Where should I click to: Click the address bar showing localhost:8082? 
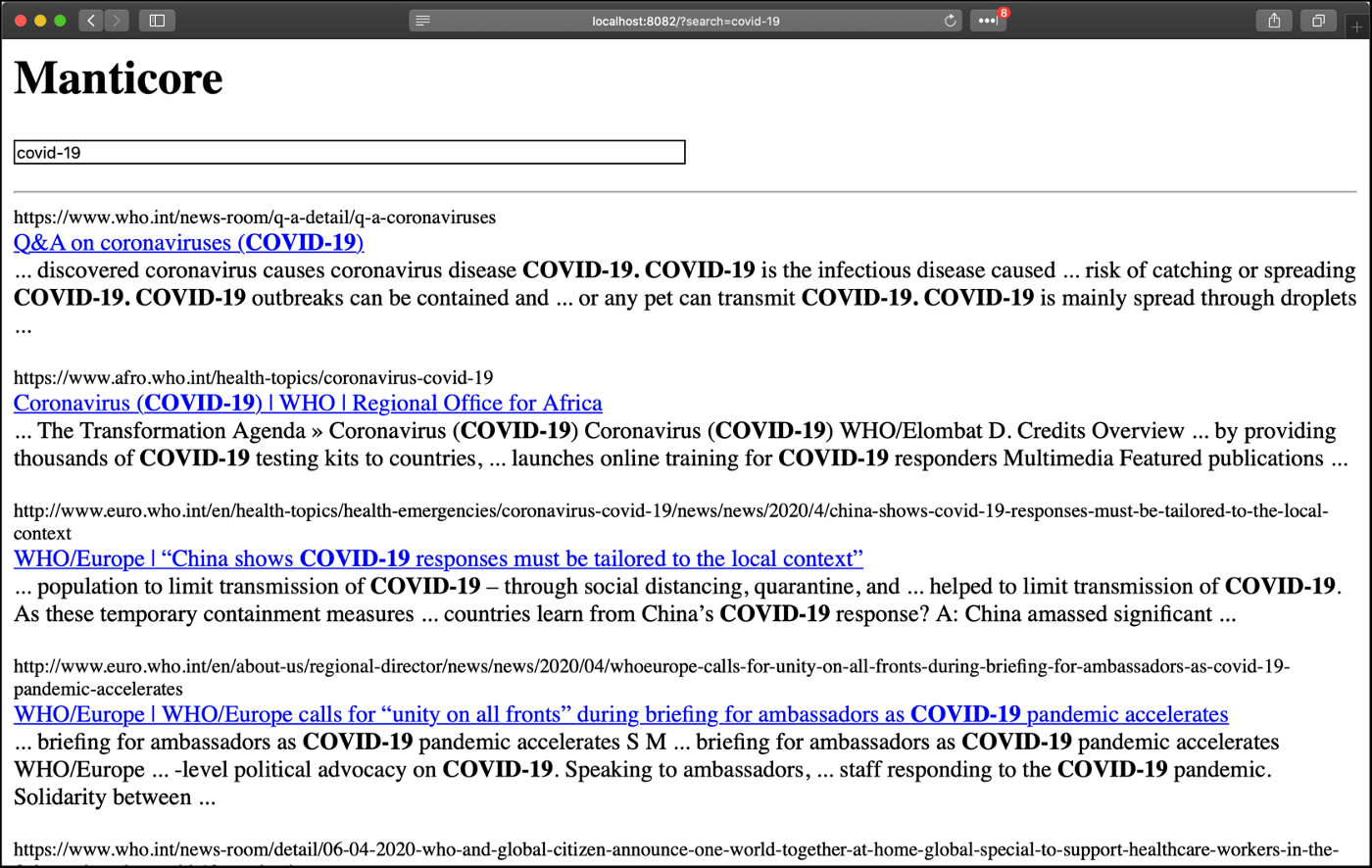coord(686,21)
